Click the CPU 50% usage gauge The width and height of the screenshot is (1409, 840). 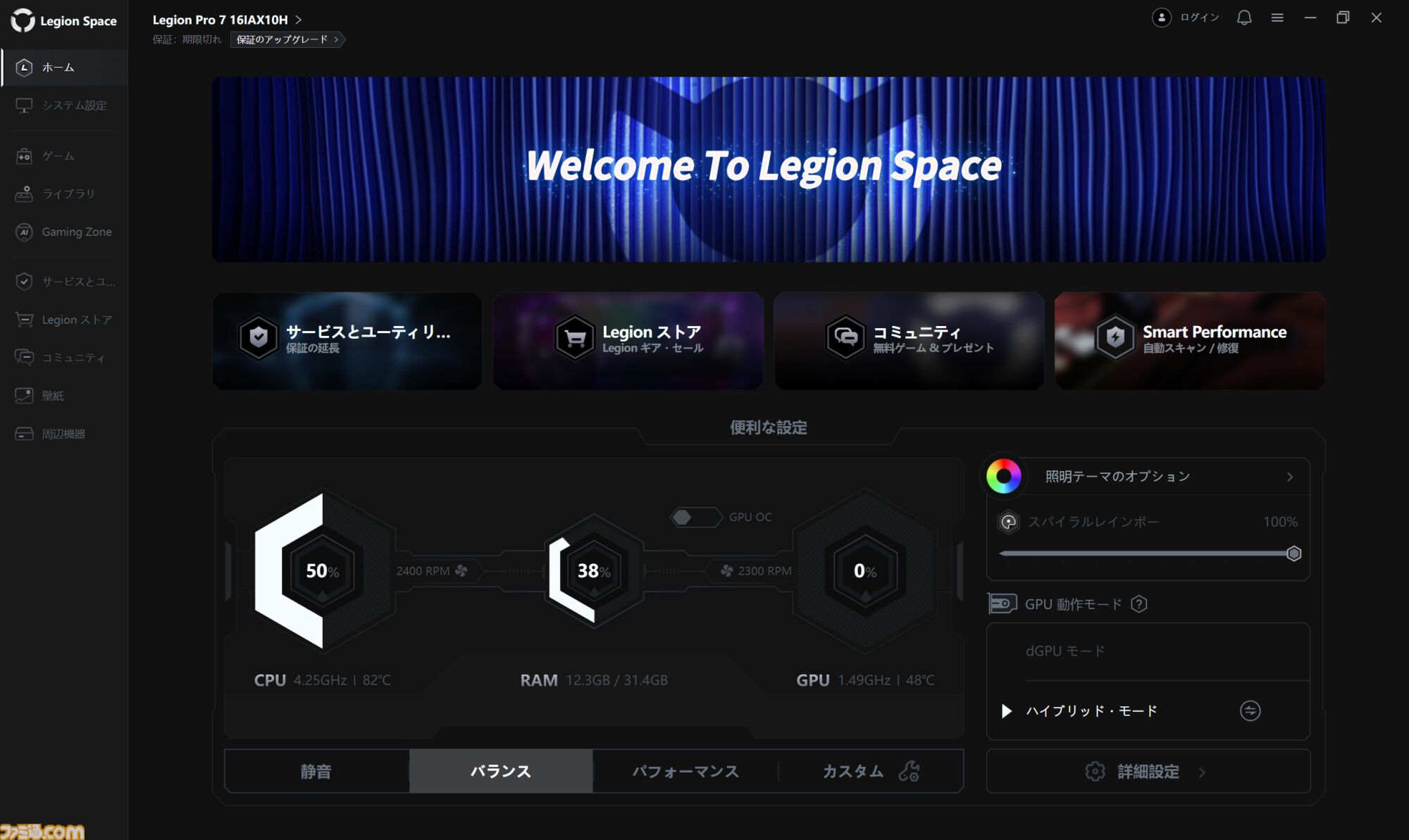tap(323, 570)
